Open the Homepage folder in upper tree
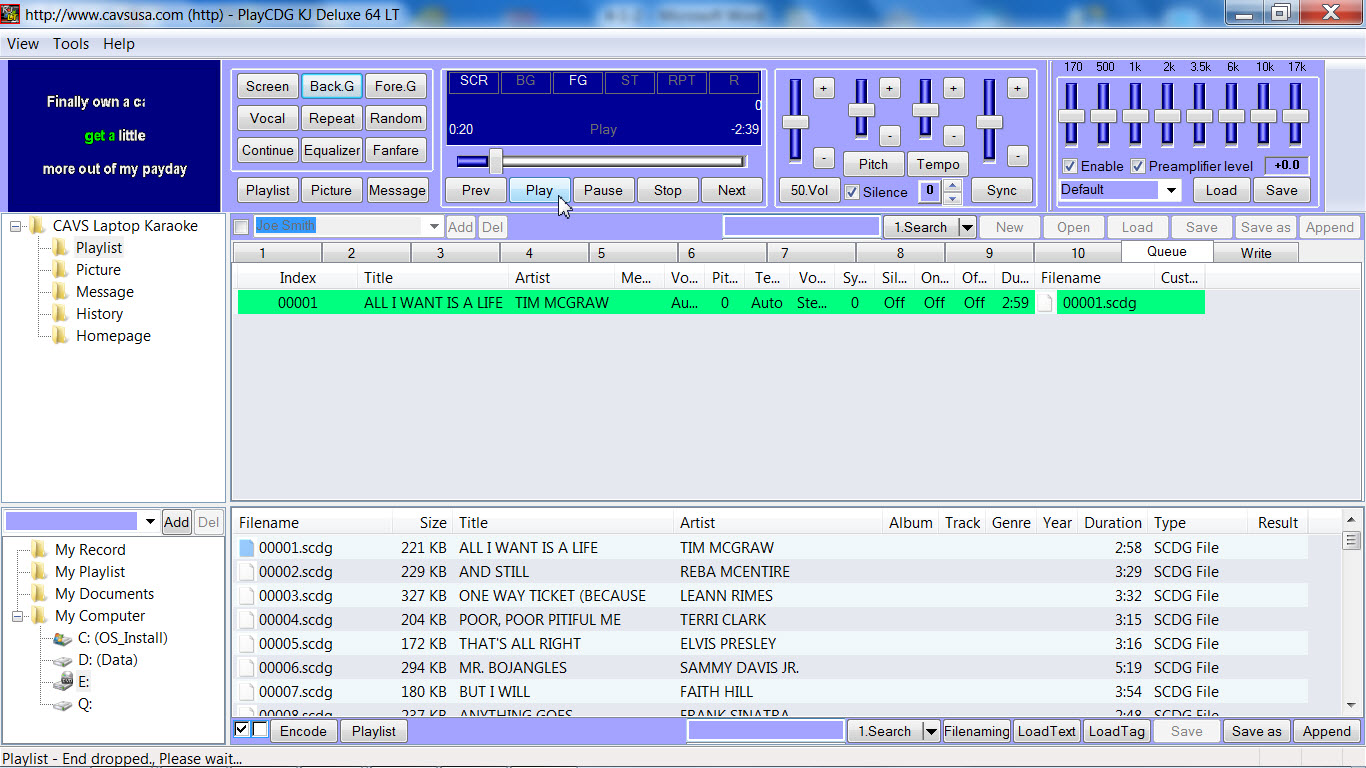The height and width of the screenshot is (768, 1366). tap(113, 336)
